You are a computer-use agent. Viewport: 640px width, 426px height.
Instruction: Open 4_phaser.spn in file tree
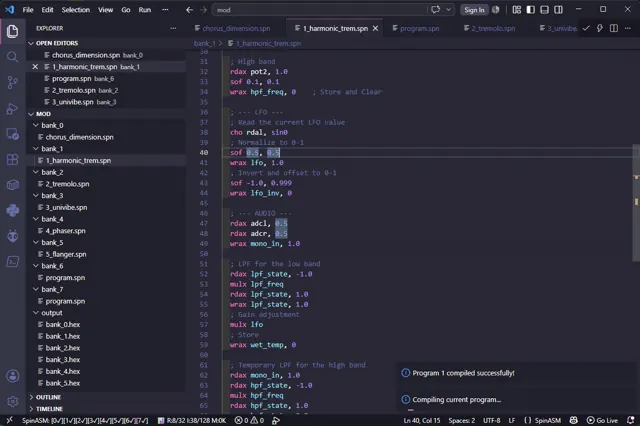point(65,231)
